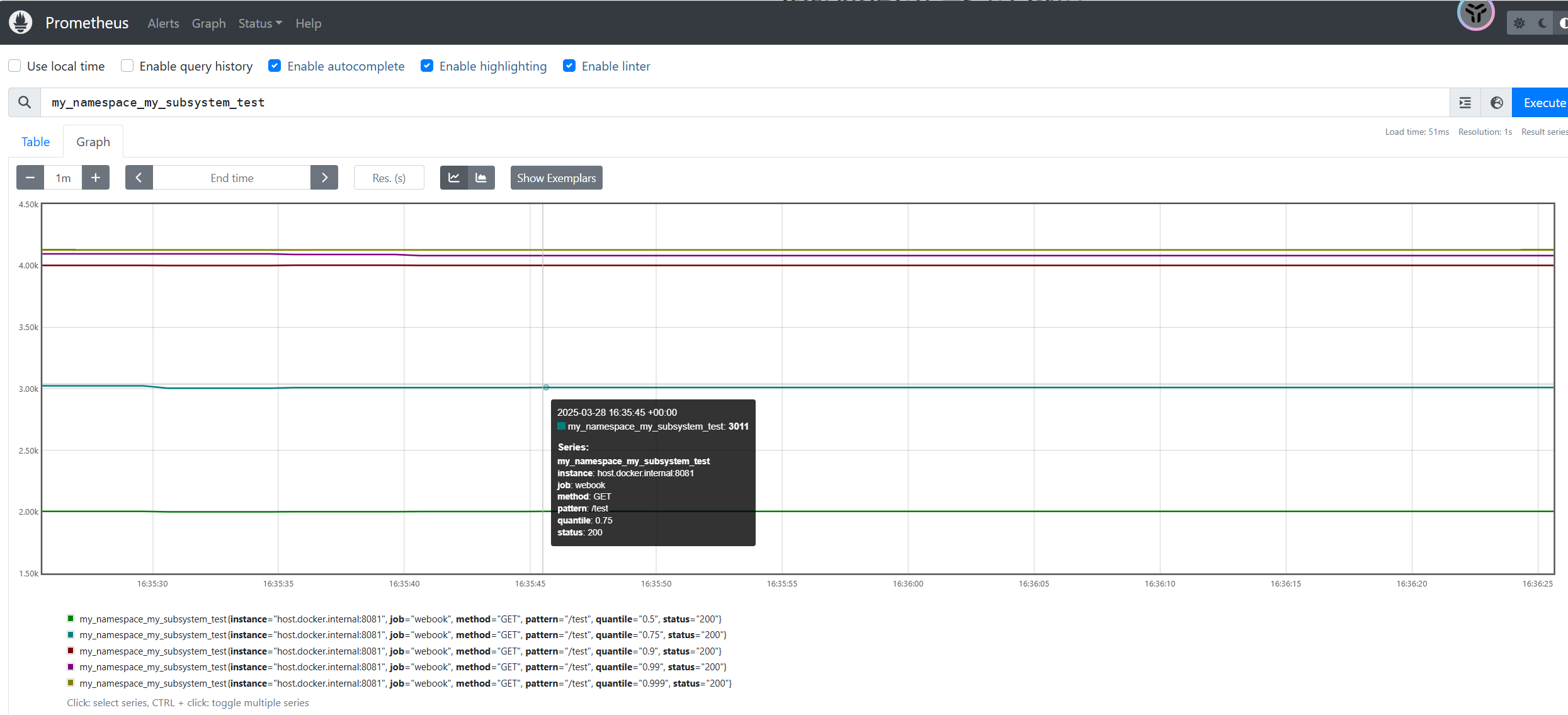Switch to dark theme moon icon
The image size is (1568, 715).
1542,23
